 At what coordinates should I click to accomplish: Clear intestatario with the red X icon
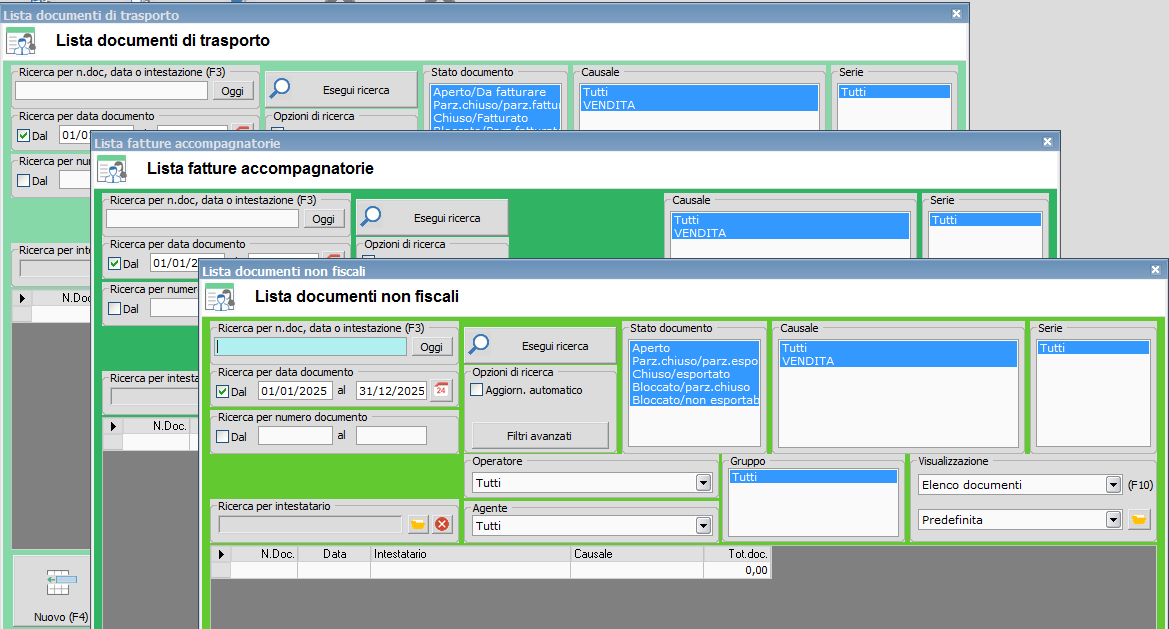[442, 524]
